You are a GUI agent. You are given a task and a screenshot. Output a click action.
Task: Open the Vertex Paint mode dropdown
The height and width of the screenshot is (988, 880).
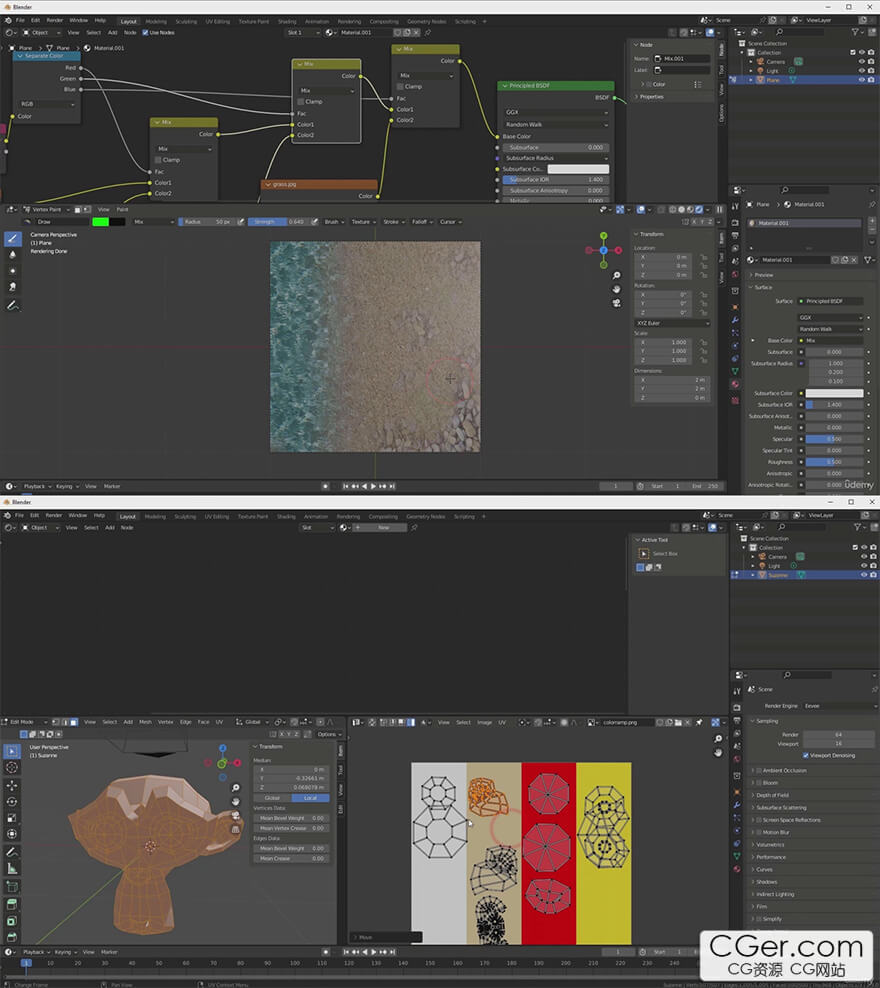(45, 209)
